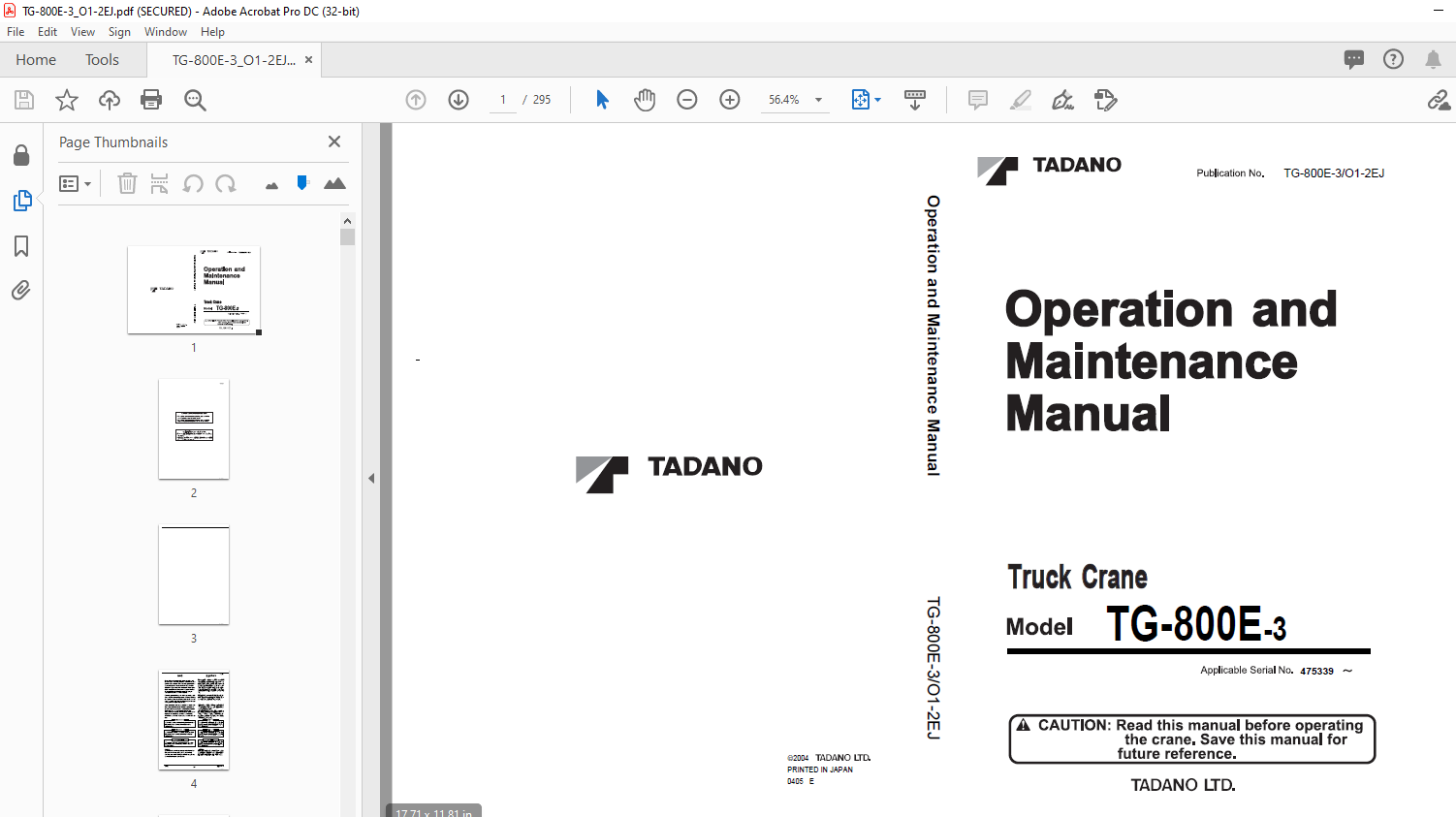Rotate page counterclockwise in thumbnails panel
The image size is (1456, 817).
point(193,183)
